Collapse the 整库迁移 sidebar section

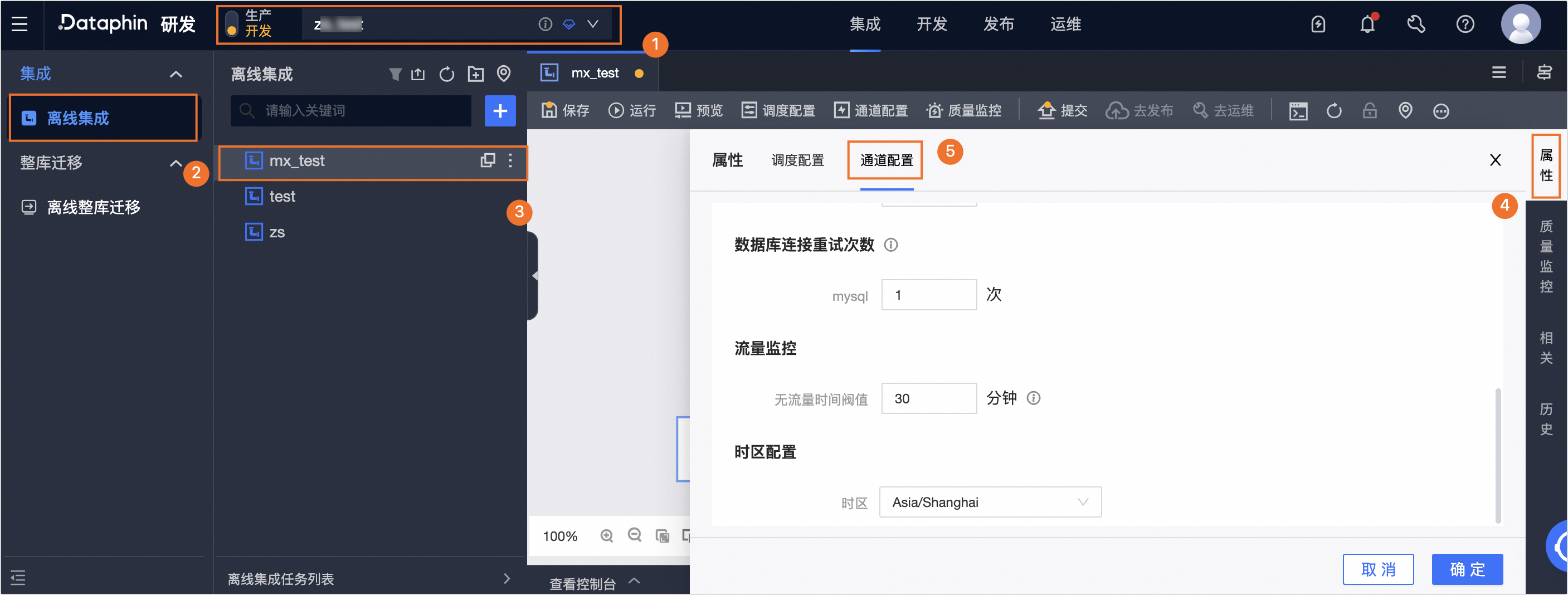tap(176, 163)
